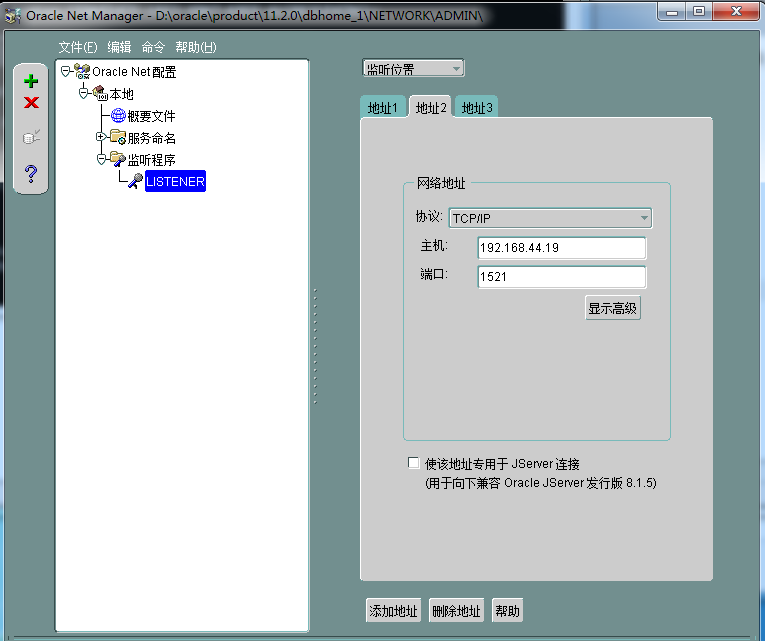The width and height of the screenshot is (765, 641).
Task: Select the LISTENER tree item
Action: pyautogui.click(x=175, y=181)
